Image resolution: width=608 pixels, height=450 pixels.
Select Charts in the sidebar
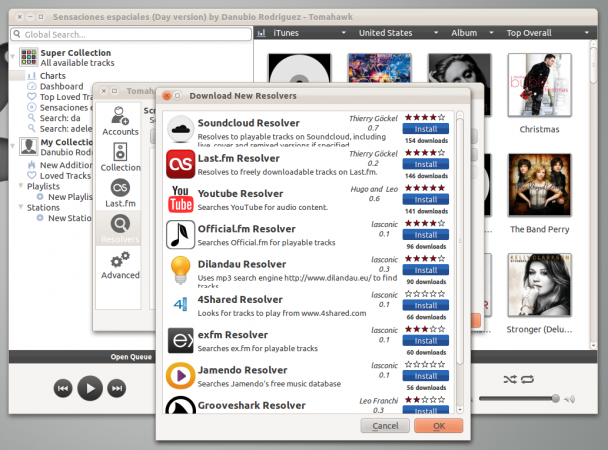coord(53,76)
